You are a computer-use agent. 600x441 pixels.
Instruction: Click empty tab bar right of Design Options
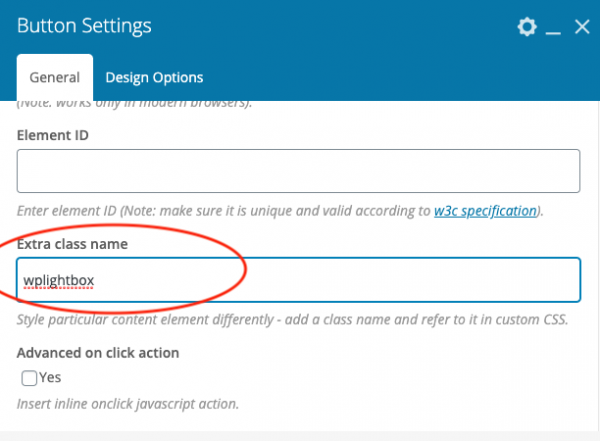pos(400,77)
